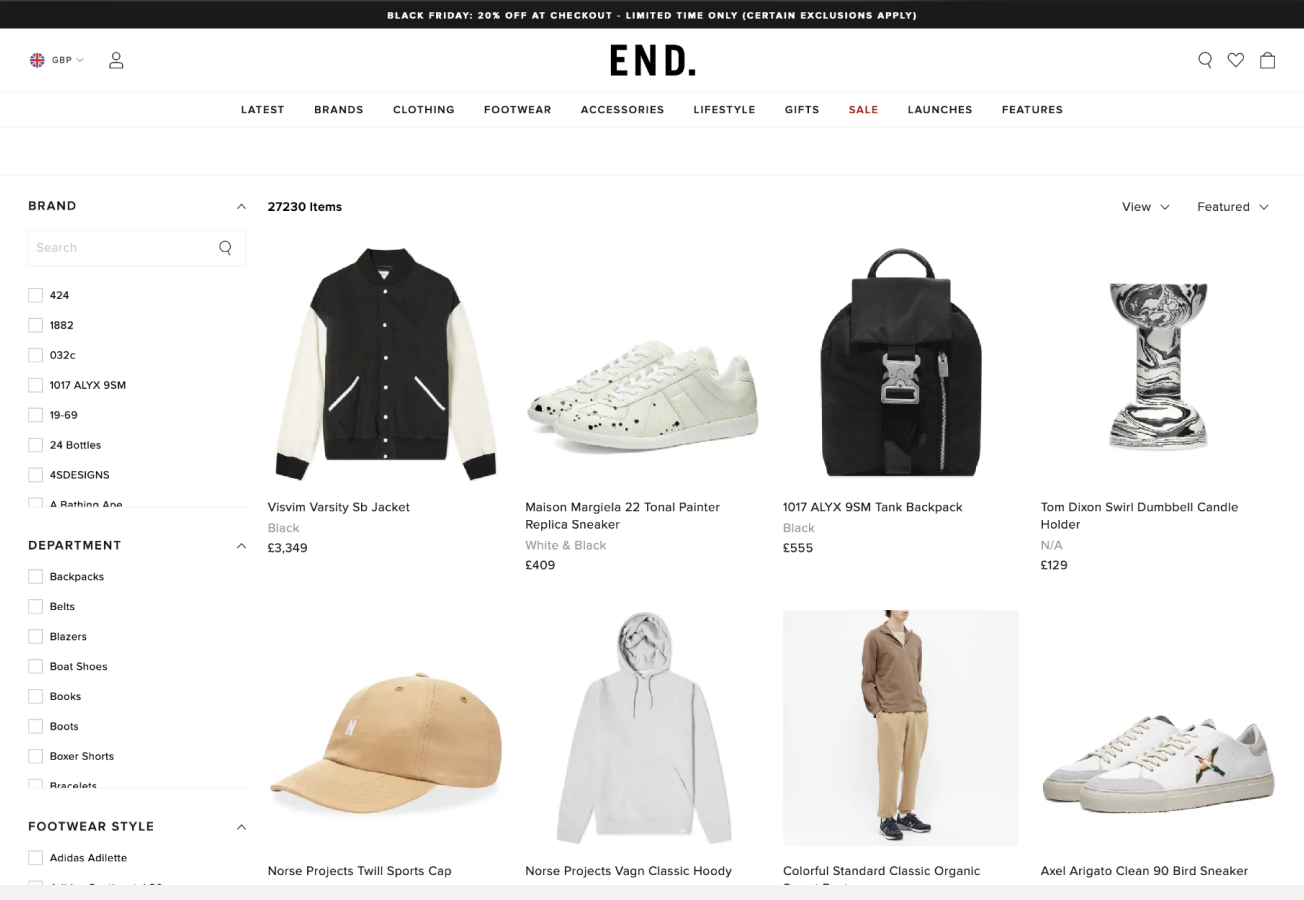Open the wishlist heart icon

click(1236, 60)
